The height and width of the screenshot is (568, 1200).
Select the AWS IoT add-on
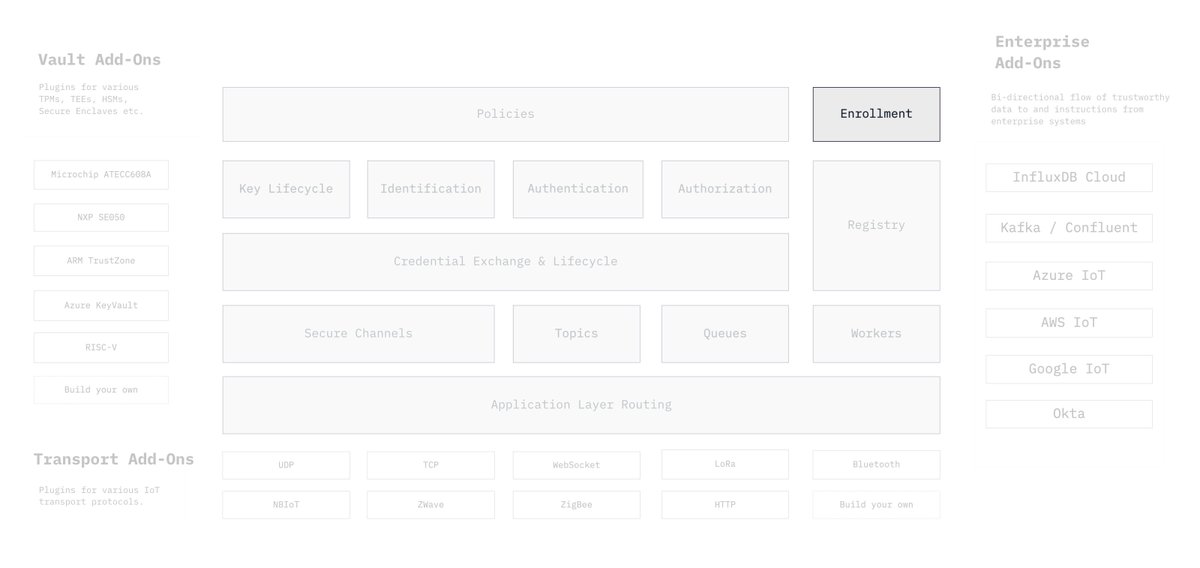point(1069,323)
